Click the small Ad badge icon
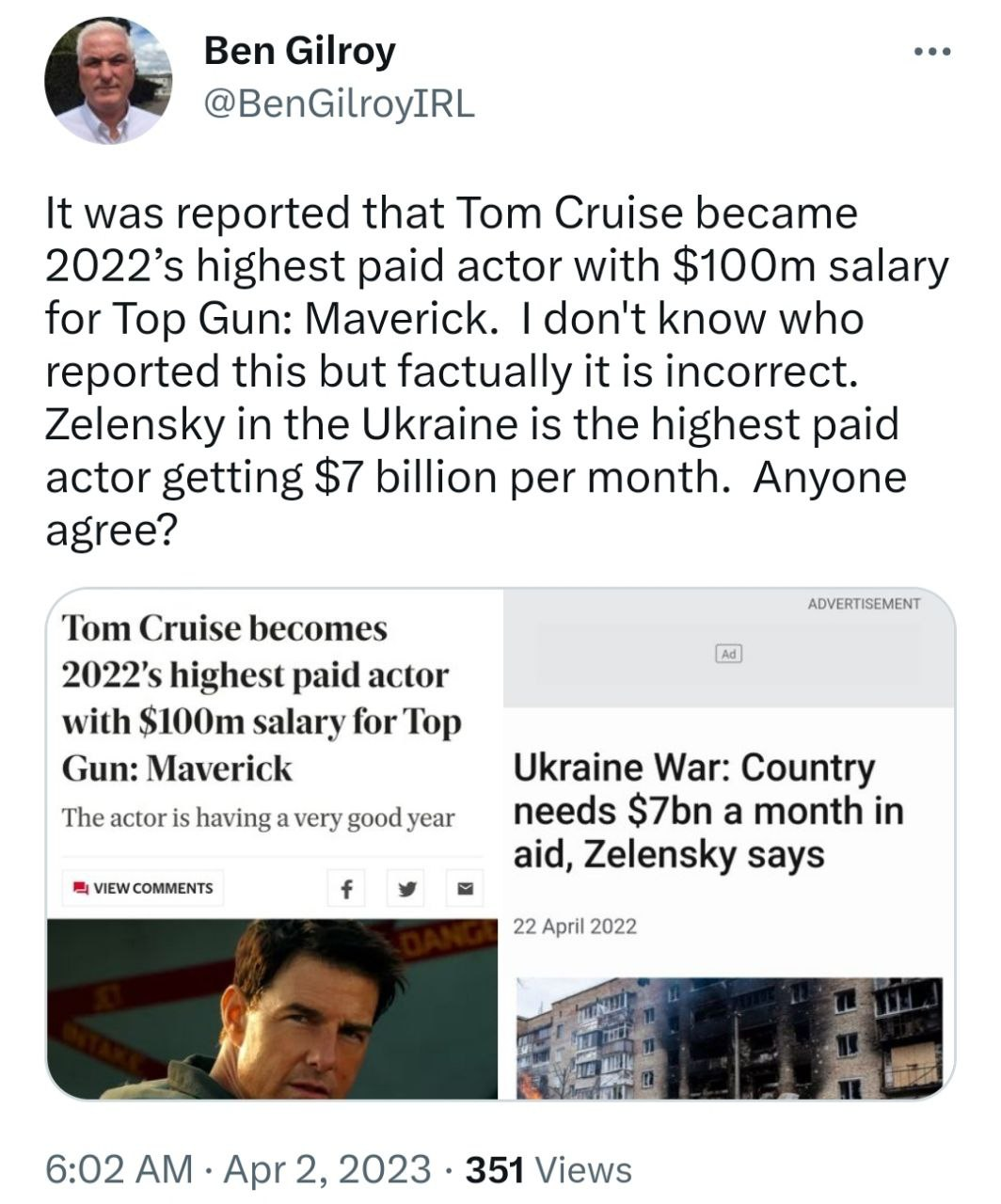The image size is (1001, 1204). click(729, 653)
